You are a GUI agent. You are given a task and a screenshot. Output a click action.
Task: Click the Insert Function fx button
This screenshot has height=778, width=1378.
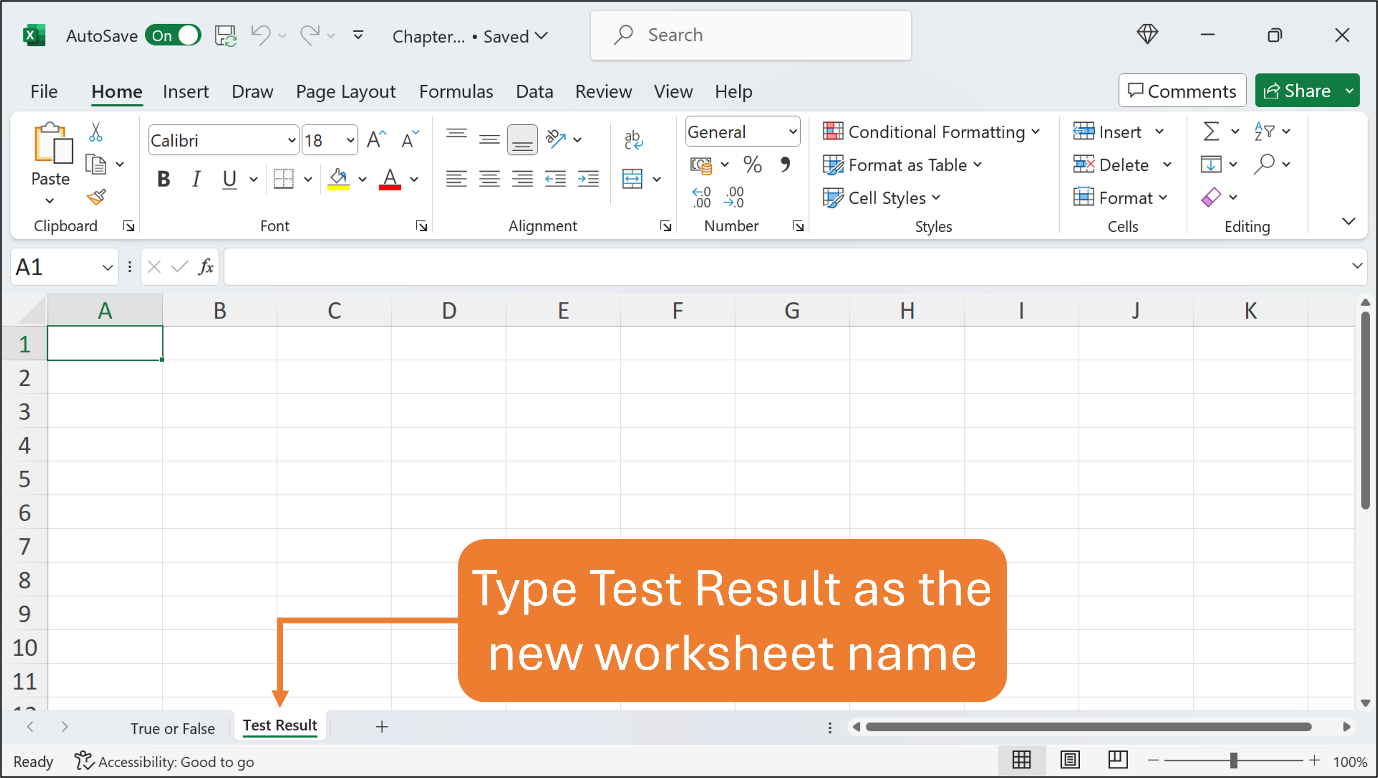206,267
